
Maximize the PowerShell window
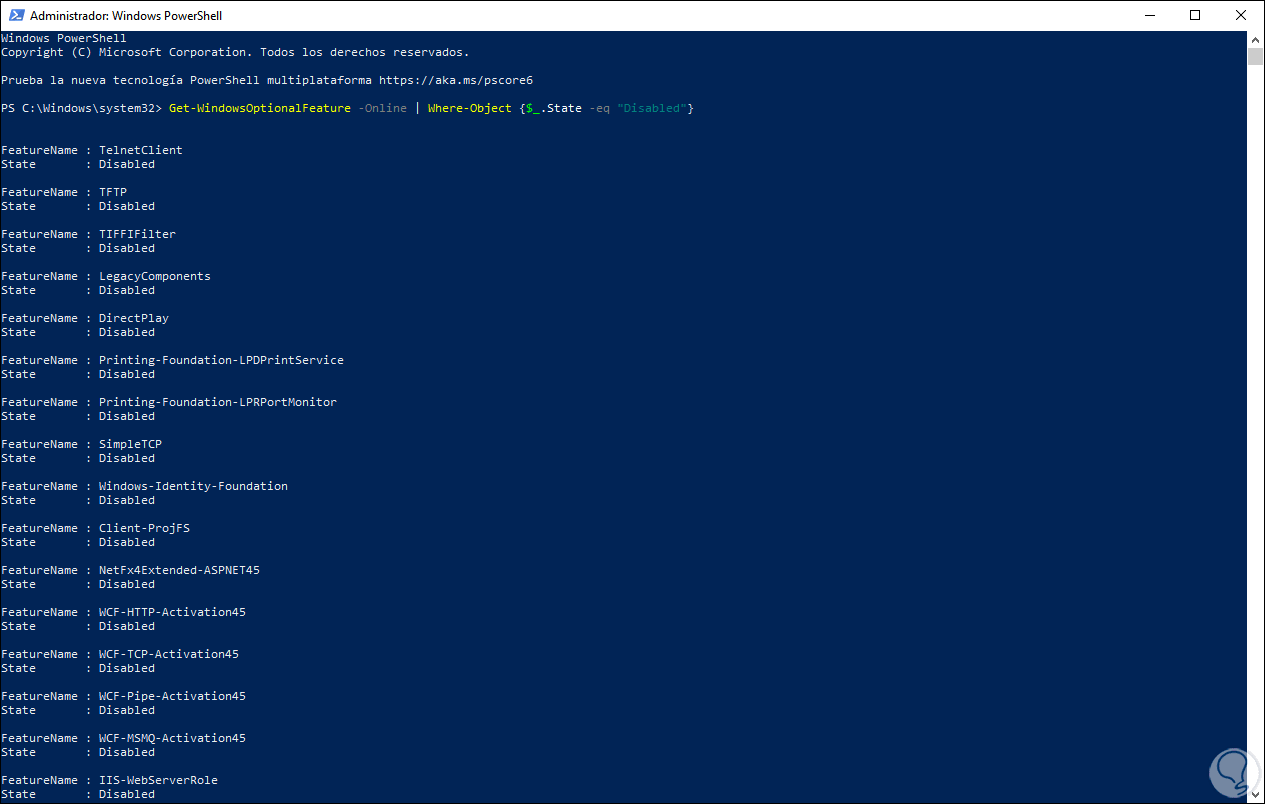pyautogui.click(x=1195, y=15)
